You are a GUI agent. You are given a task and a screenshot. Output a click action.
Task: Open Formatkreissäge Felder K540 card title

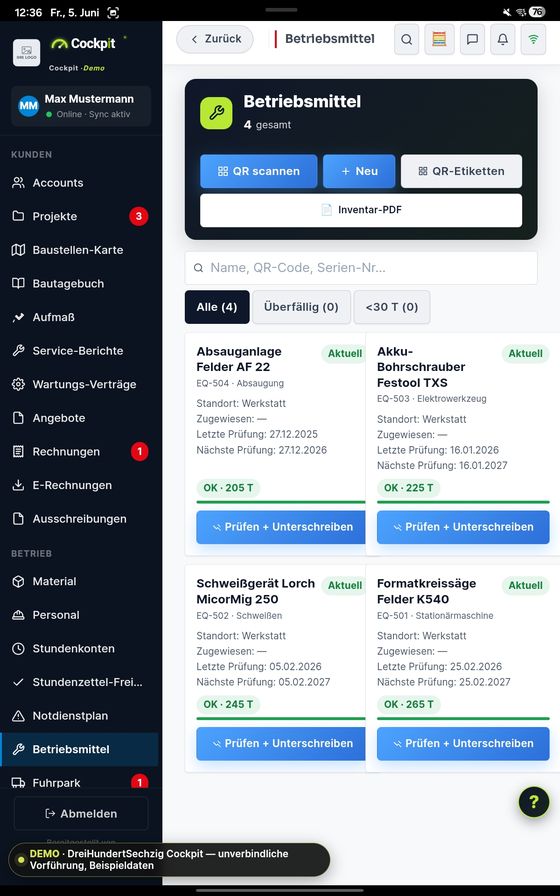(x=426, y=591)
